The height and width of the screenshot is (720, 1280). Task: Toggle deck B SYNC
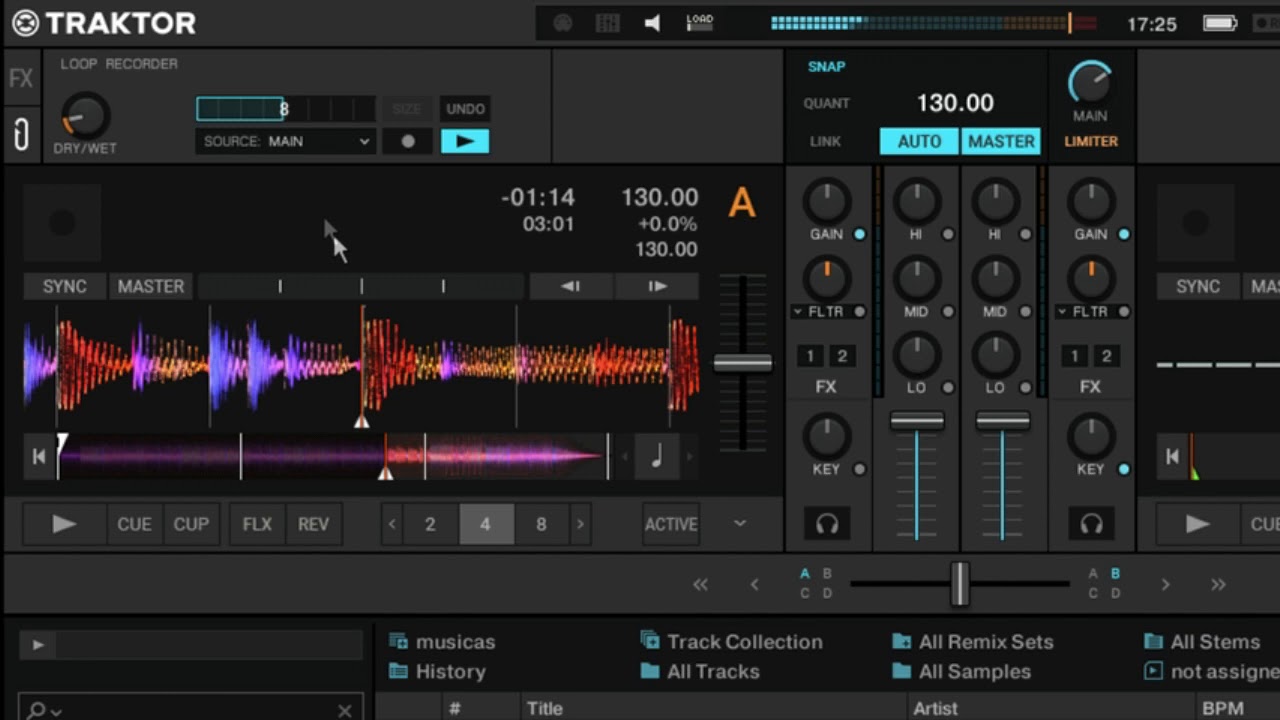click(1198, 286)
